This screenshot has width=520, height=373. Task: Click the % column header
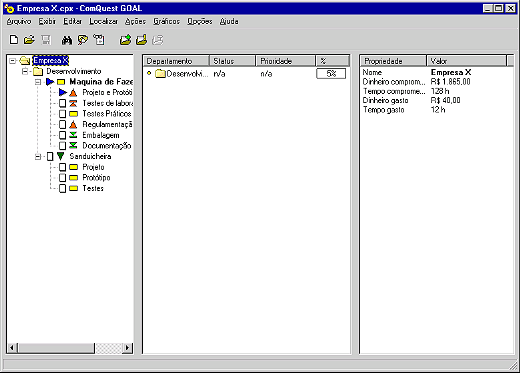332,61
